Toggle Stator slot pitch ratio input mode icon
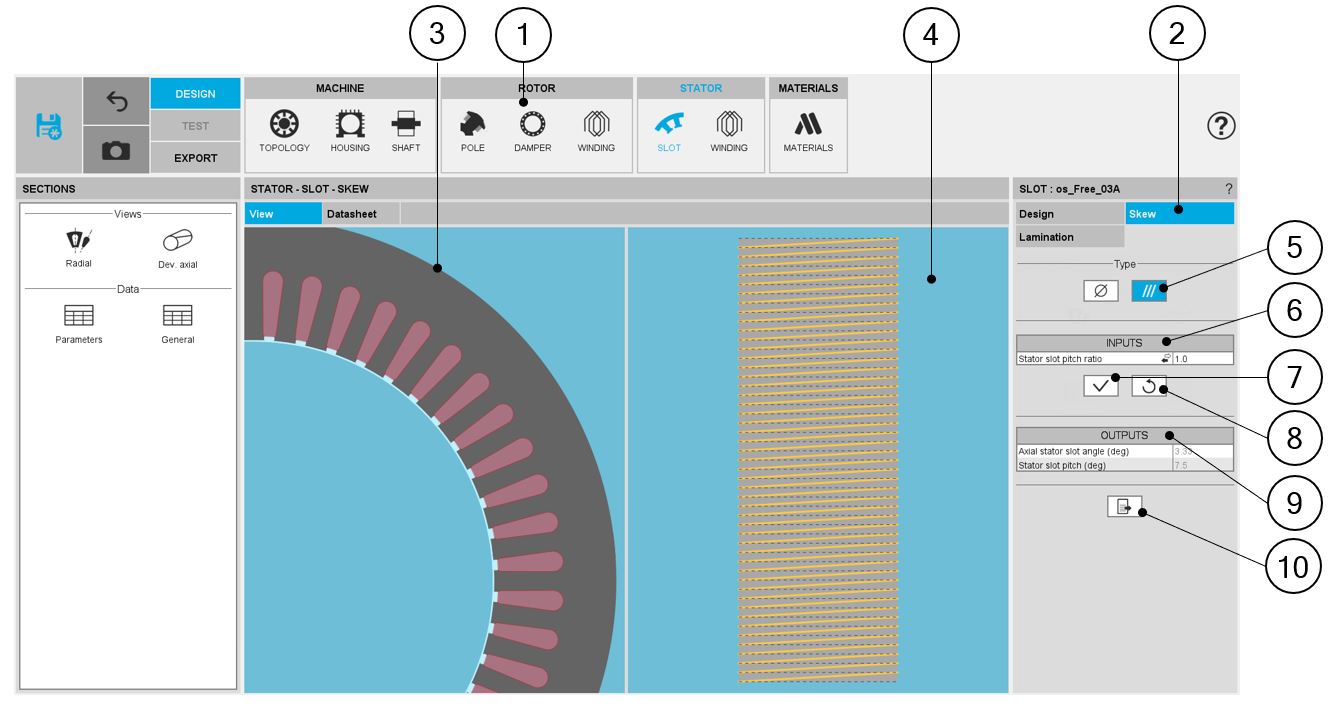 1165,359
